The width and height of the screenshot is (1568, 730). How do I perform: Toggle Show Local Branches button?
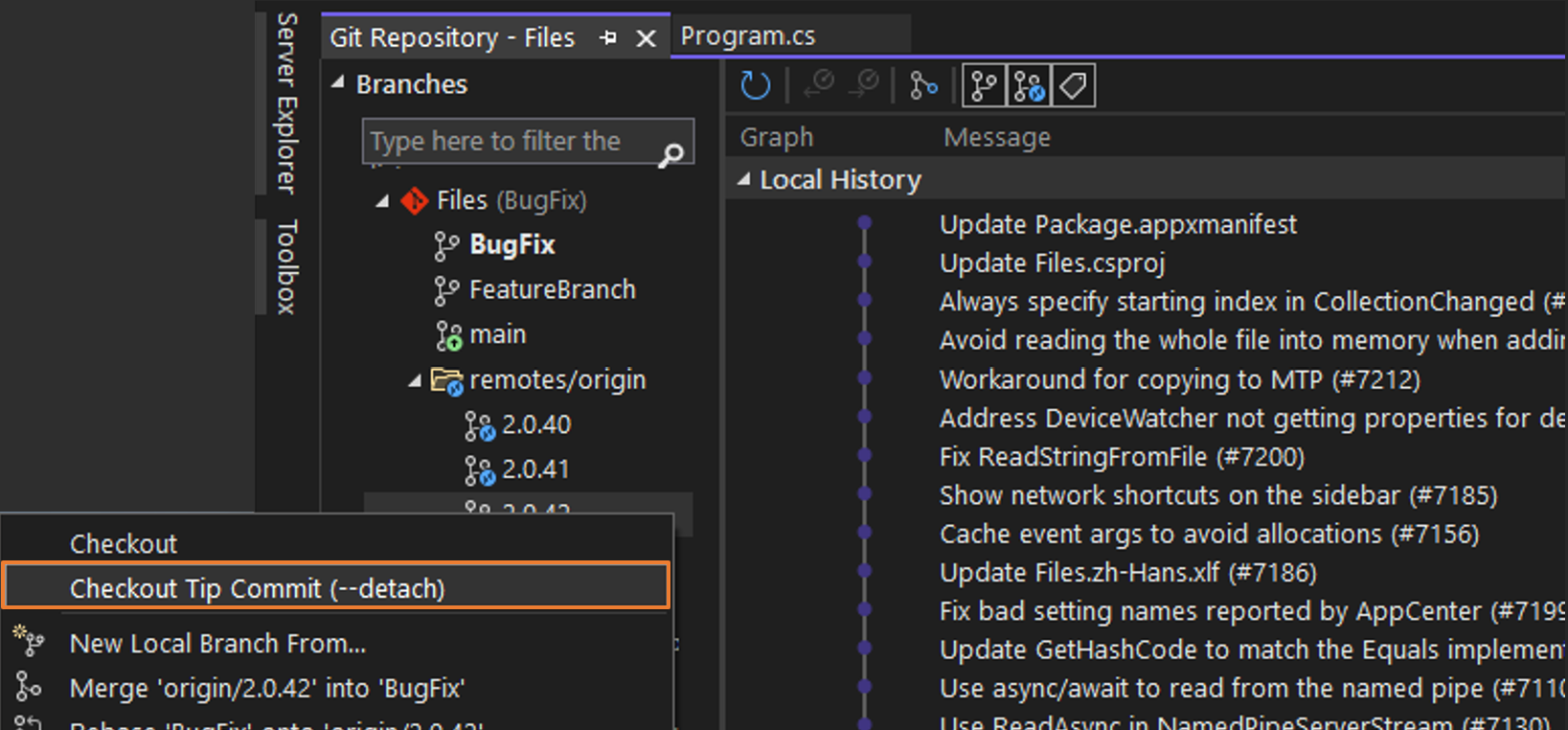click(984, 86)
